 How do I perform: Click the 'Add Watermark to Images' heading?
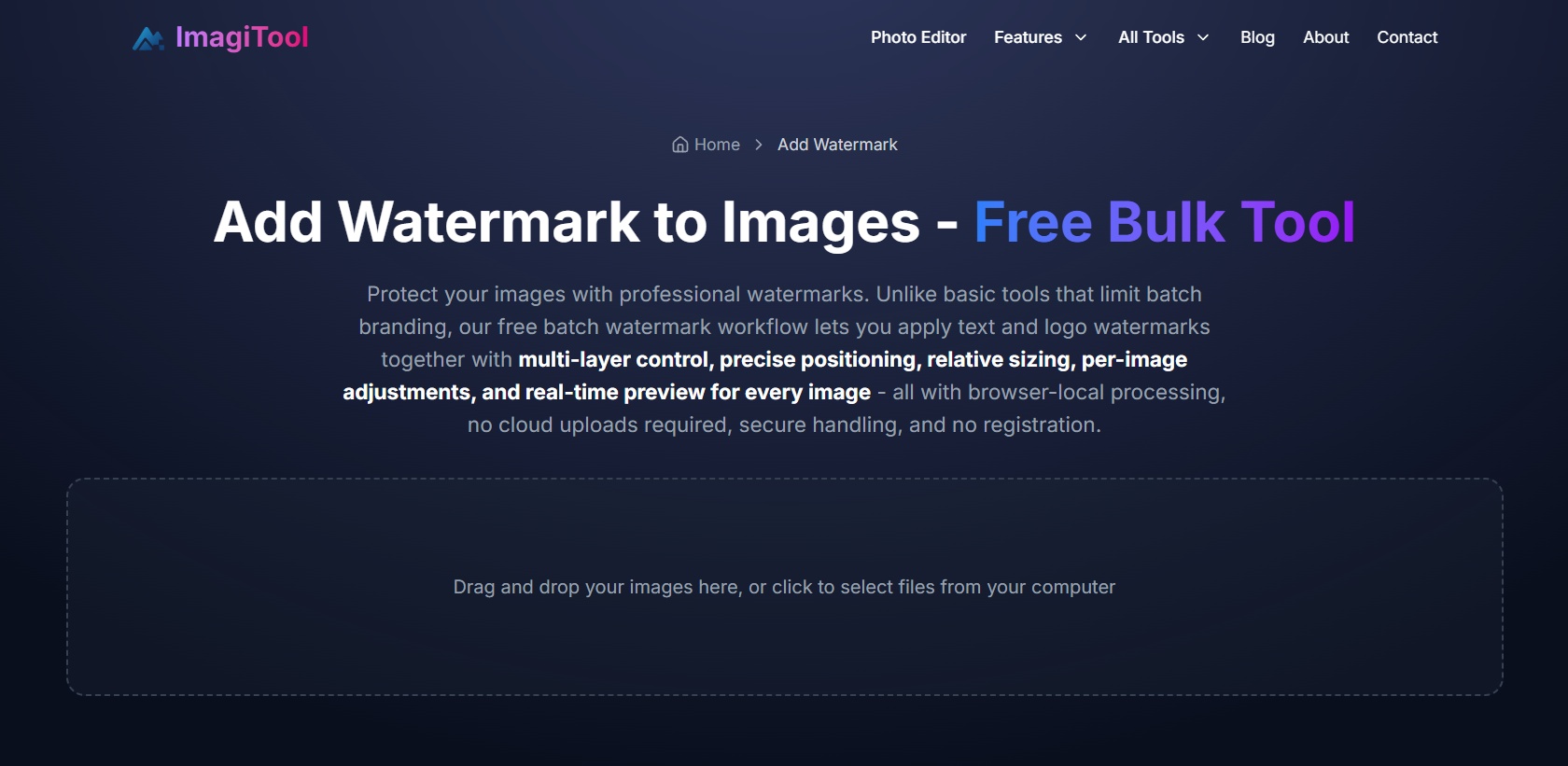[x=567, y=222]
